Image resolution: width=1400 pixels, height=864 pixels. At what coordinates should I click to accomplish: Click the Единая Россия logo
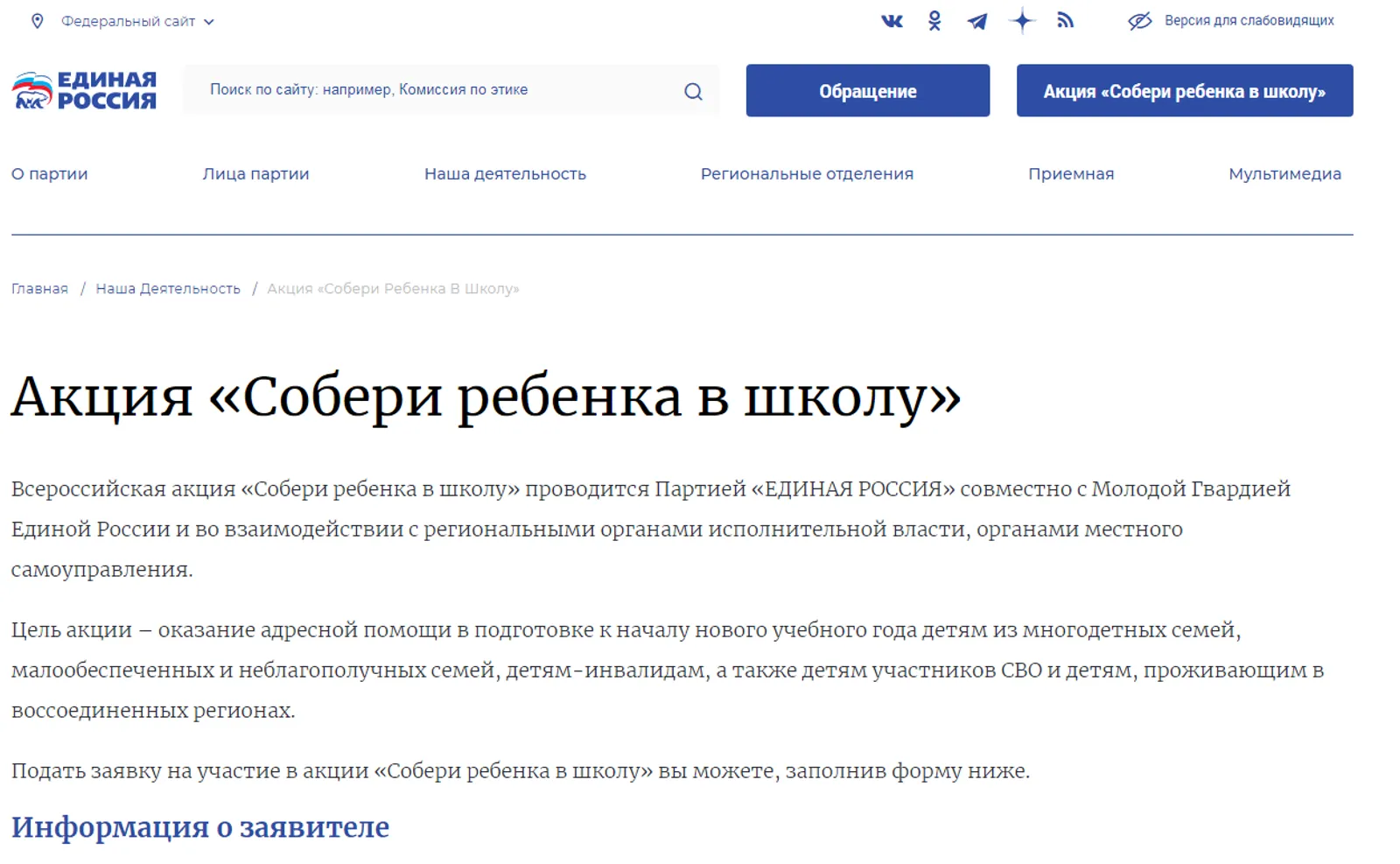pyautogui.click(x=84, y=90)
